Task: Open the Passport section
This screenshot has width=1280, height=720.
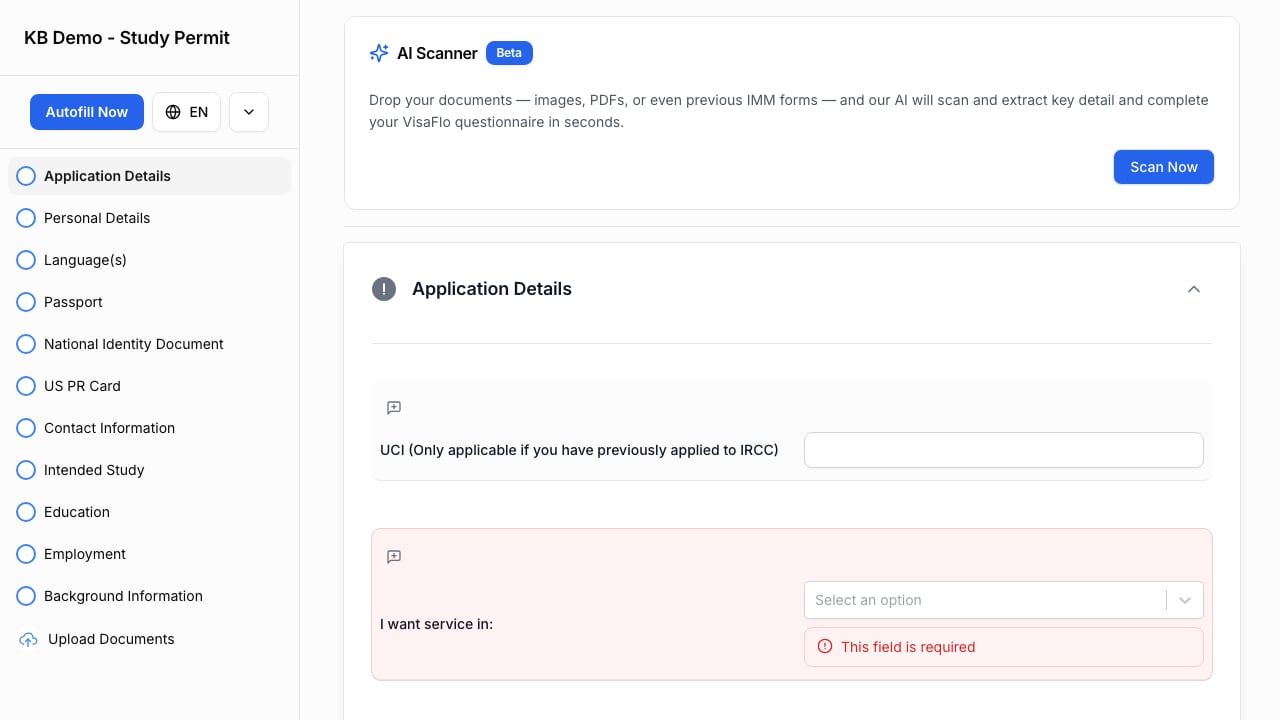Action: [149, 302]
